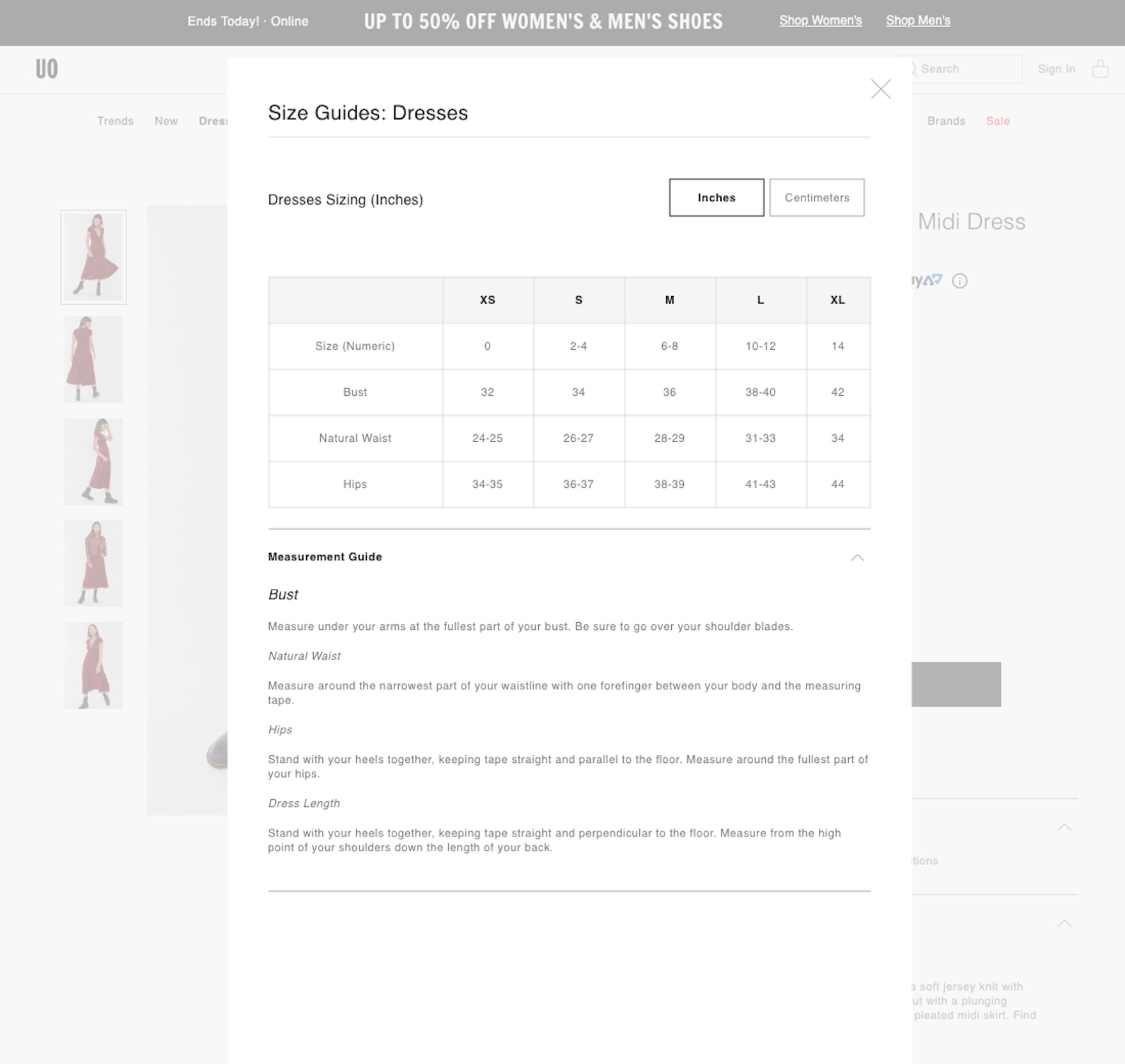Switch sizing to Centimeters
1125x1064 pixels.
pos(816,198)
